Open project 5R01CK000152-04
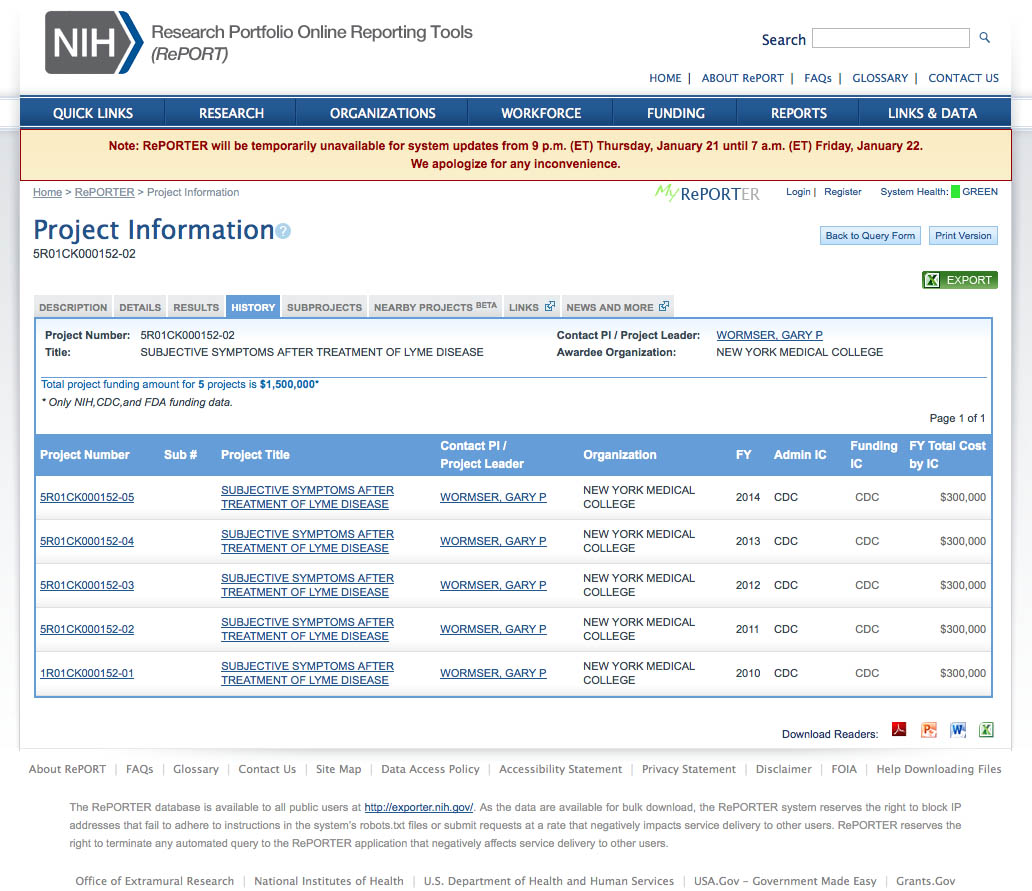The image size is (1032, 891). (x=87, y=542)
